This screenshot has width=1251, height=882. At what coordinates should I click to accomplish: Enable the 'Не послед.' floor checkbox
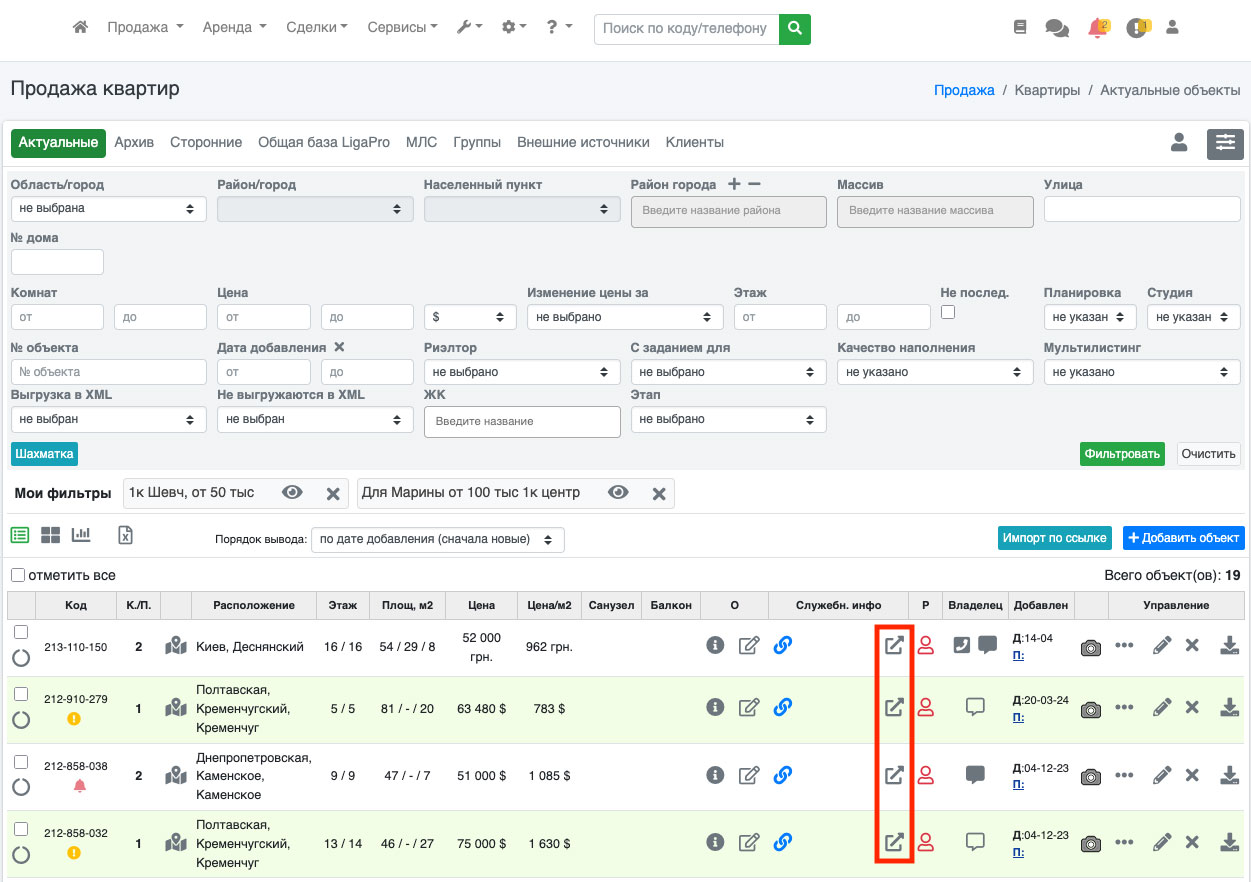tap(948, 312)
